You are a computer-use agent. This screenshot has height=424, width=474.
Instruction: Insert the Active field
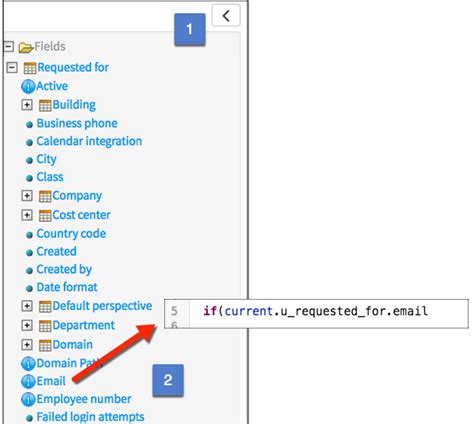[52, 86]
